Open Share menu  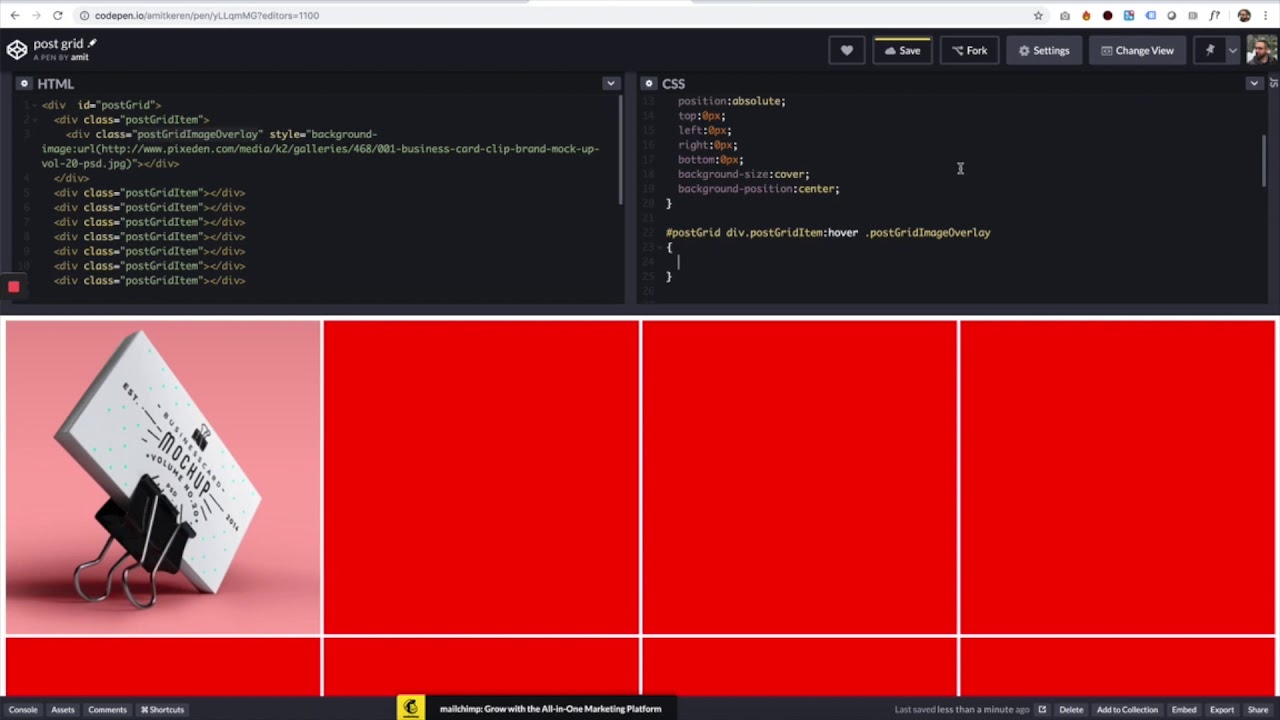[x=1258, y=709]
